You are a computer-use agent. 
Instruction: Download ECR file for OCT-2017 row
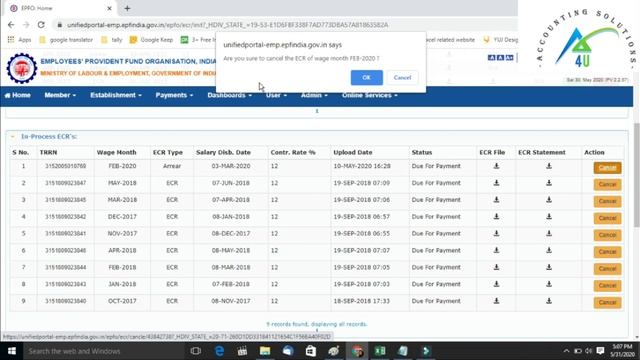pos(496,301)
